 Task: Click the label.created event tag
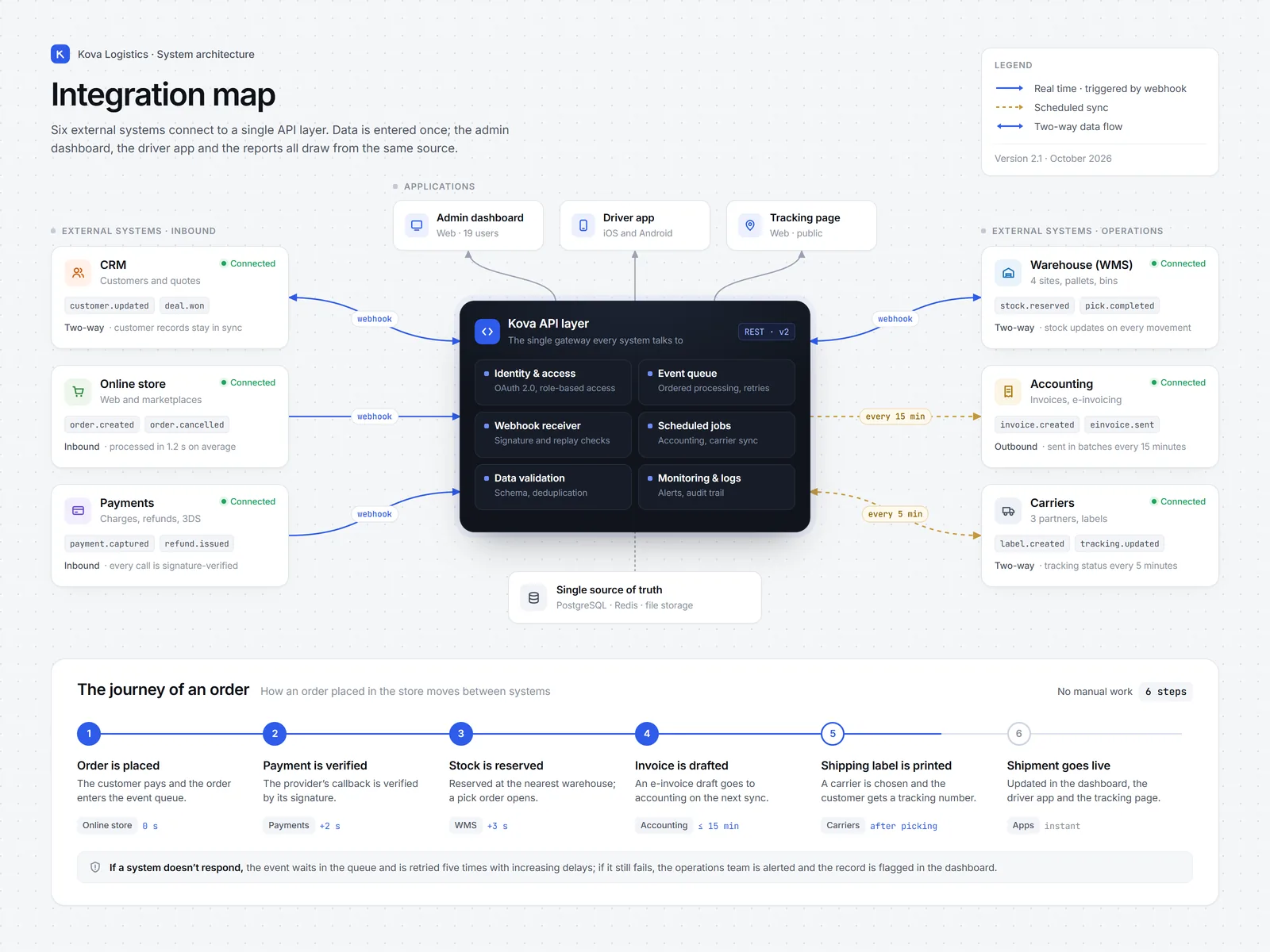[1033, 543]
